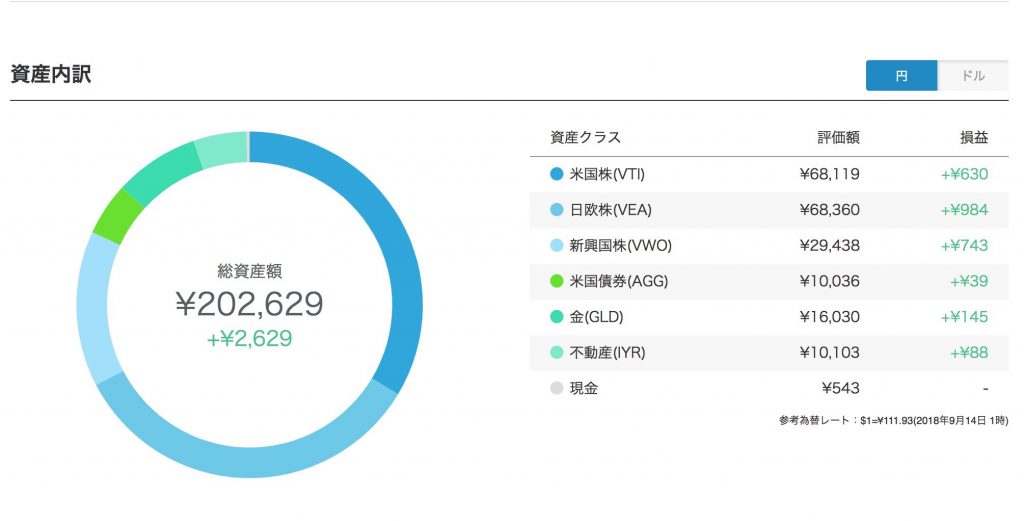
Task: Click the 評価額 column header
Action: (838, 138)
